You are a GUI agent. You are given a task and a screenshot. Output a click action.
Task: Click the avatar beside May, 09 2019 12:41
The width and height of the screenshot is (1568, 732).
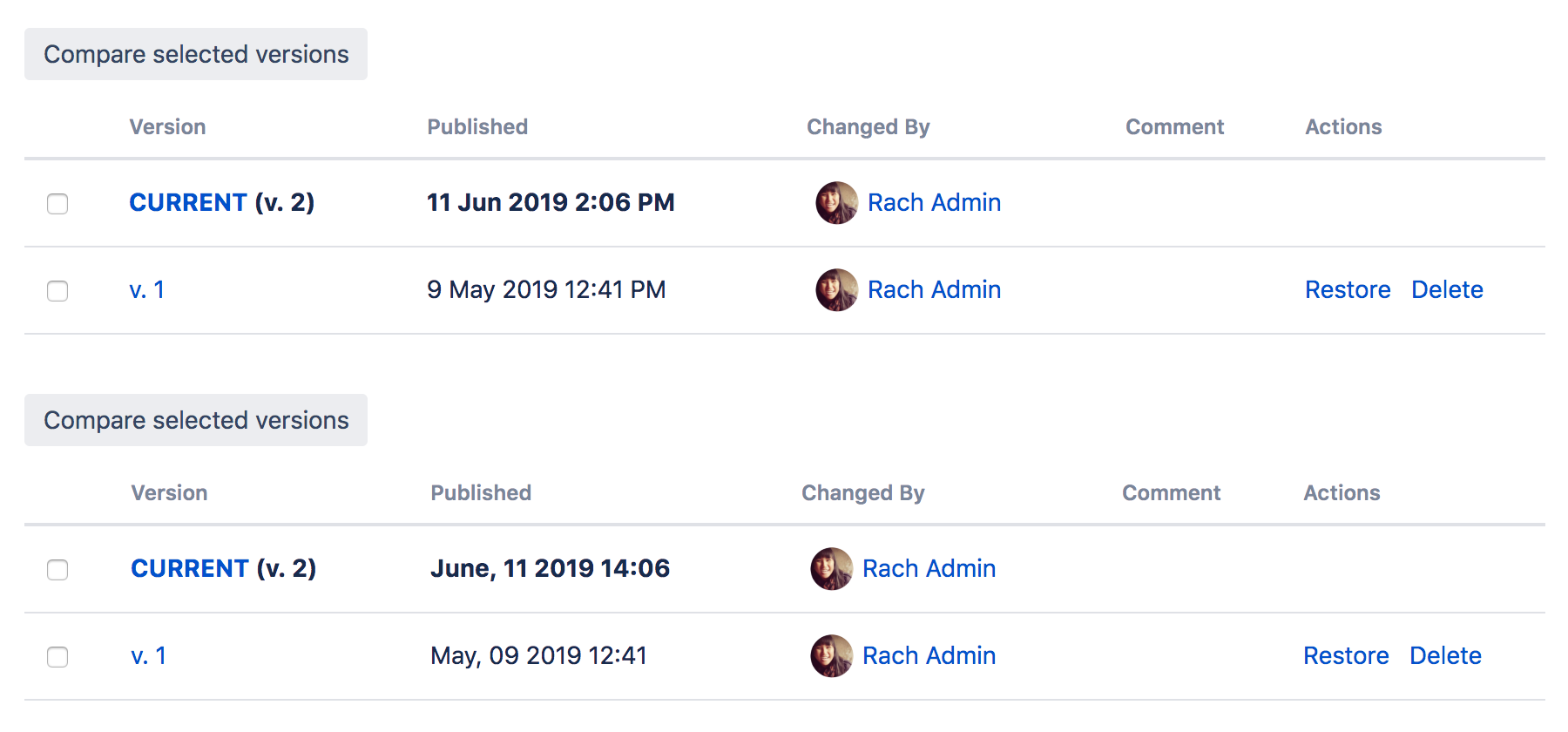(x=831, y=656)
